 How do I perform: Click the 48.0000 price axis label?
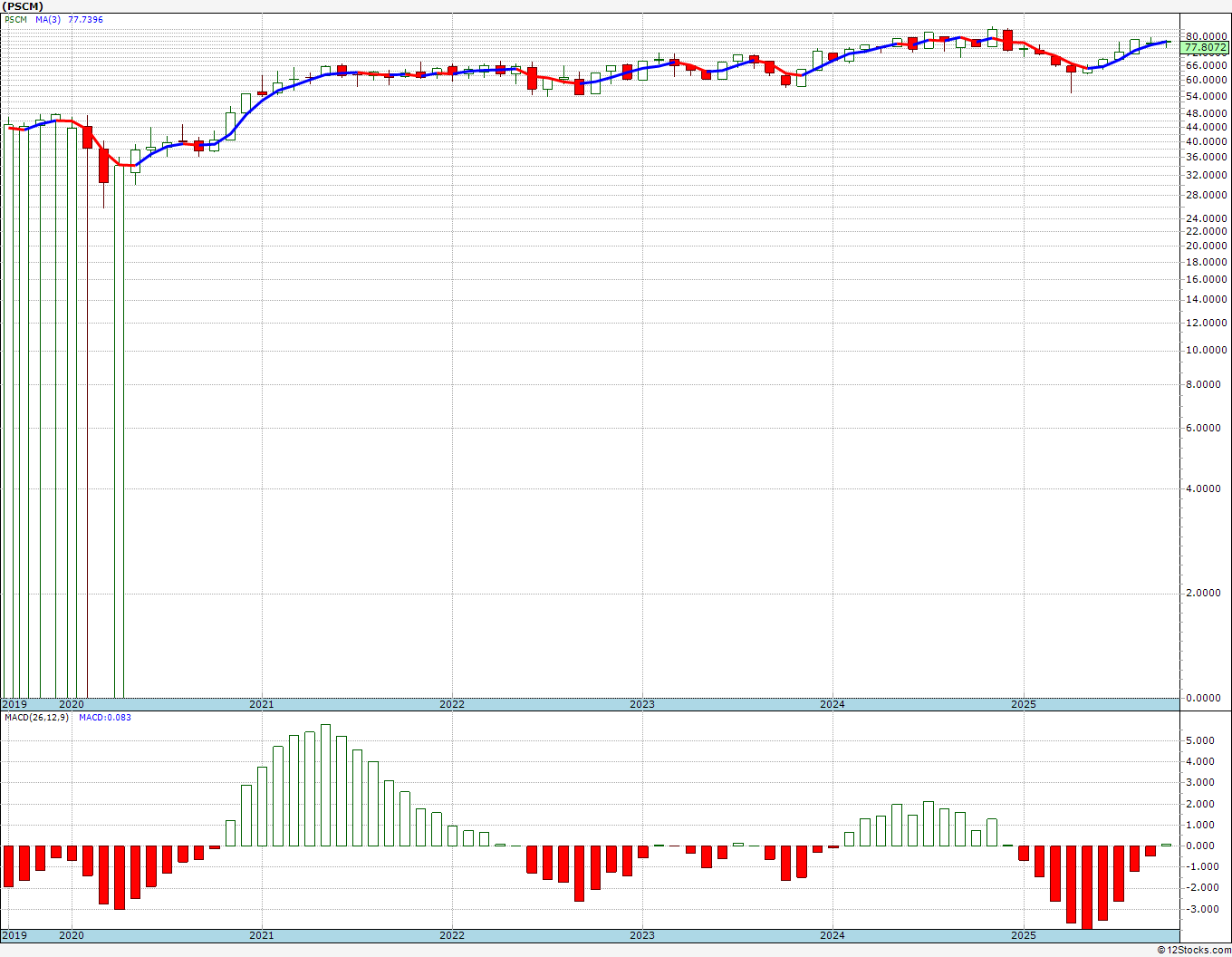click(1207, 113)
